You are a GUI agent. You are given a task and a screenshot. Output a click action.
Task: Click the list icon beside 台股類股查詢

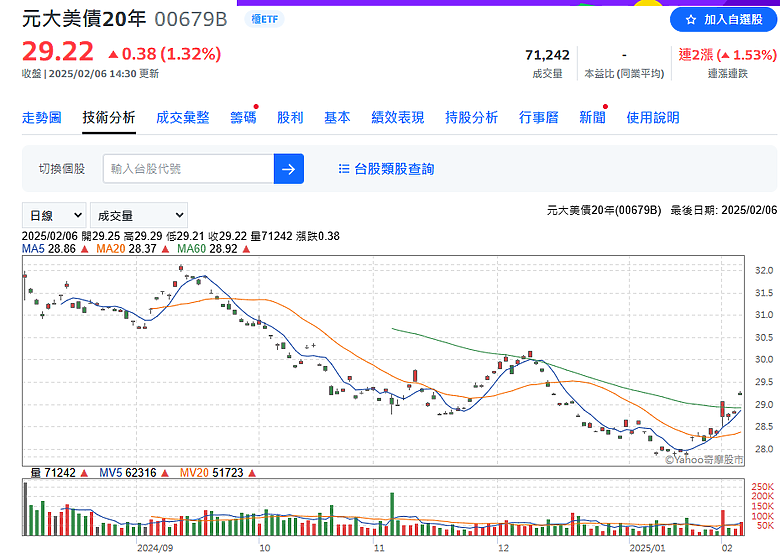pos(344,169)
